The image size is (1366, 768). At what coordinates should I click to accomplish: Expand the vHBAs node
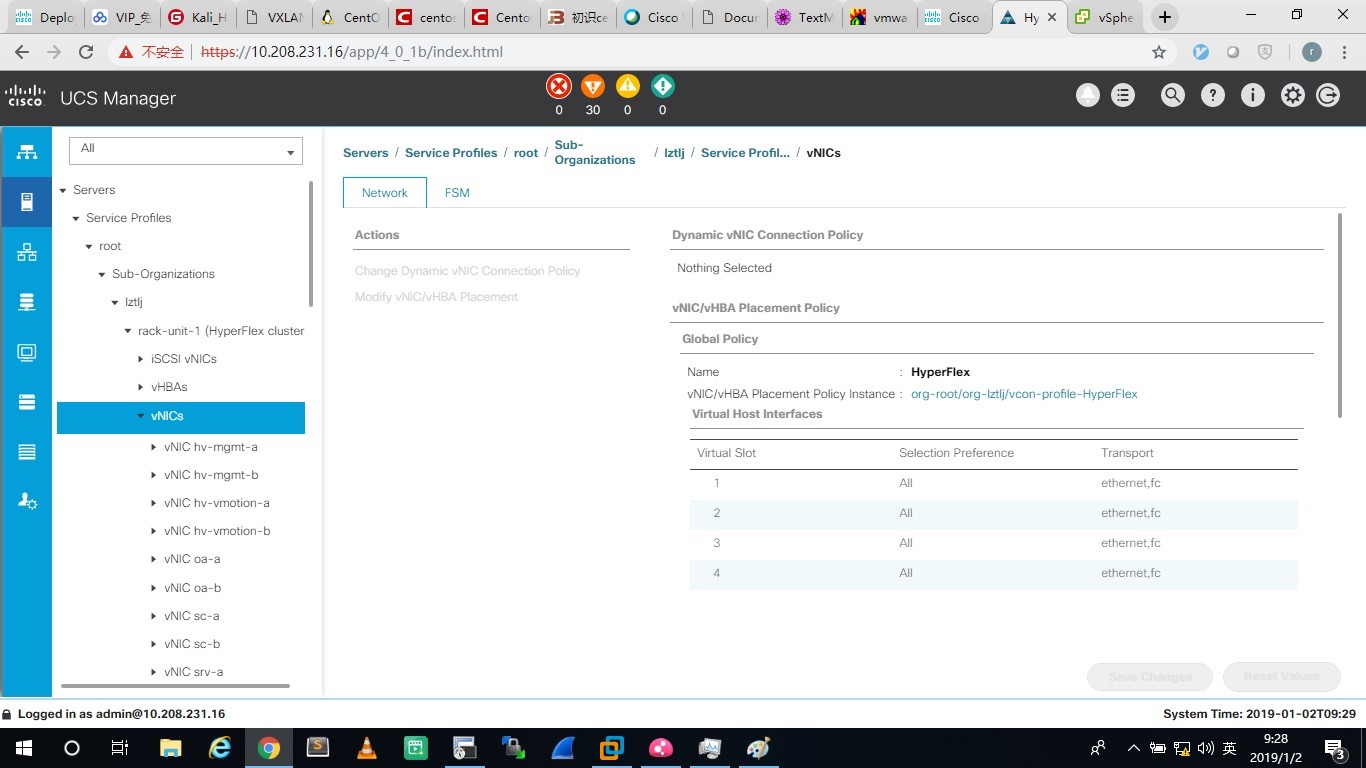click(141, 387)
